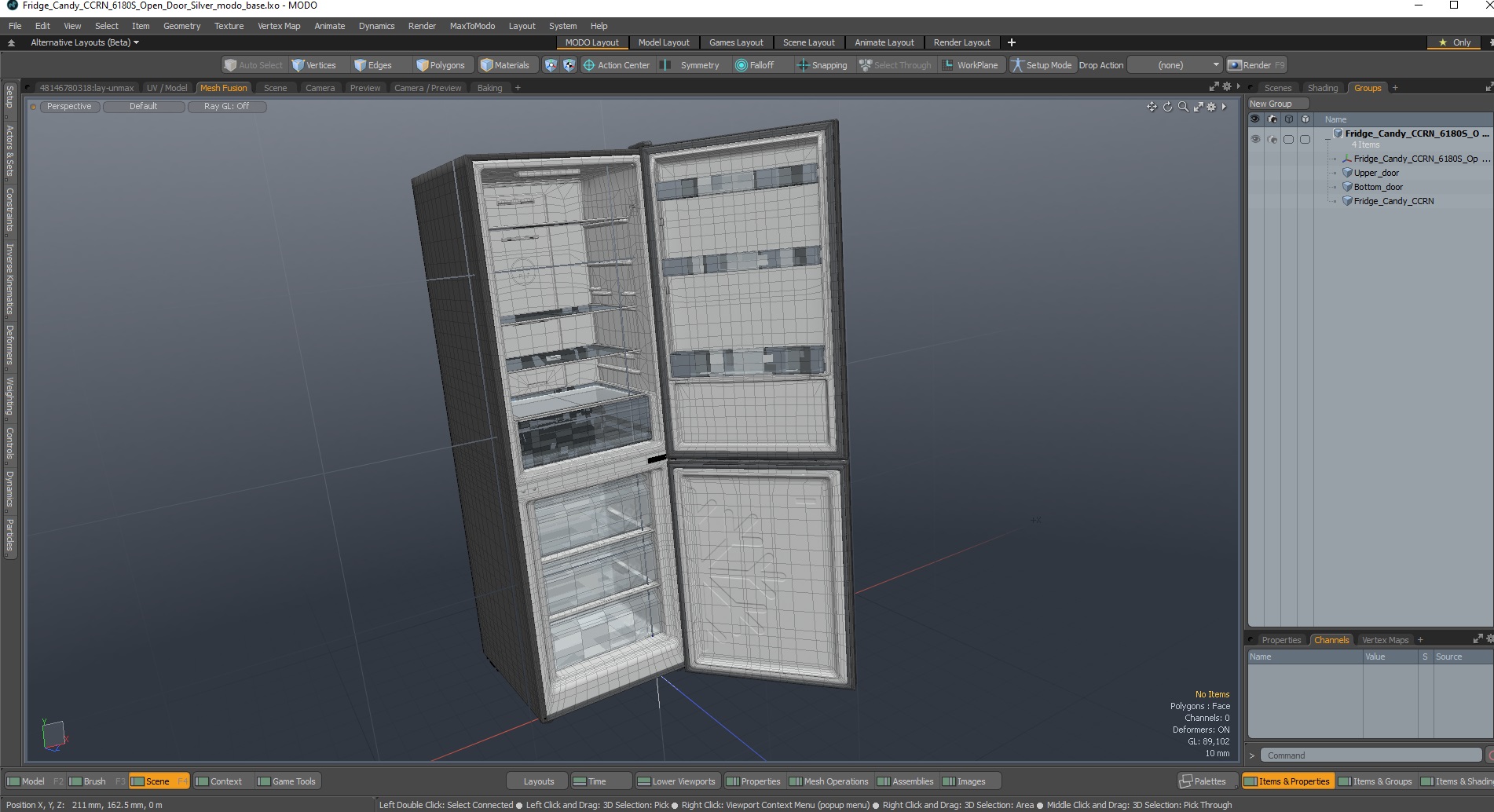Image resolution: width=1494 pixels, height=812 pixels.
Task: Select the Bottom_door mesh item
Action: pos(1378,187)
